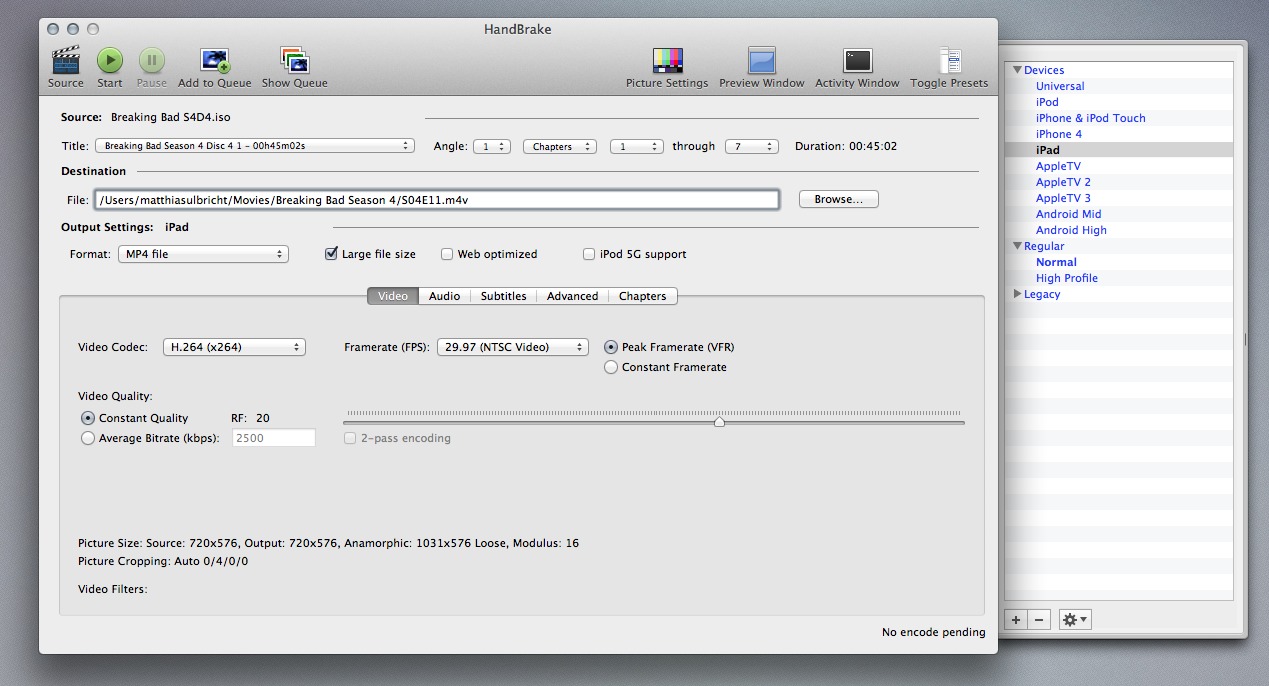Select the Universal preset
The width and height of the screenshot is (1269, 686).
[1060, 86]
